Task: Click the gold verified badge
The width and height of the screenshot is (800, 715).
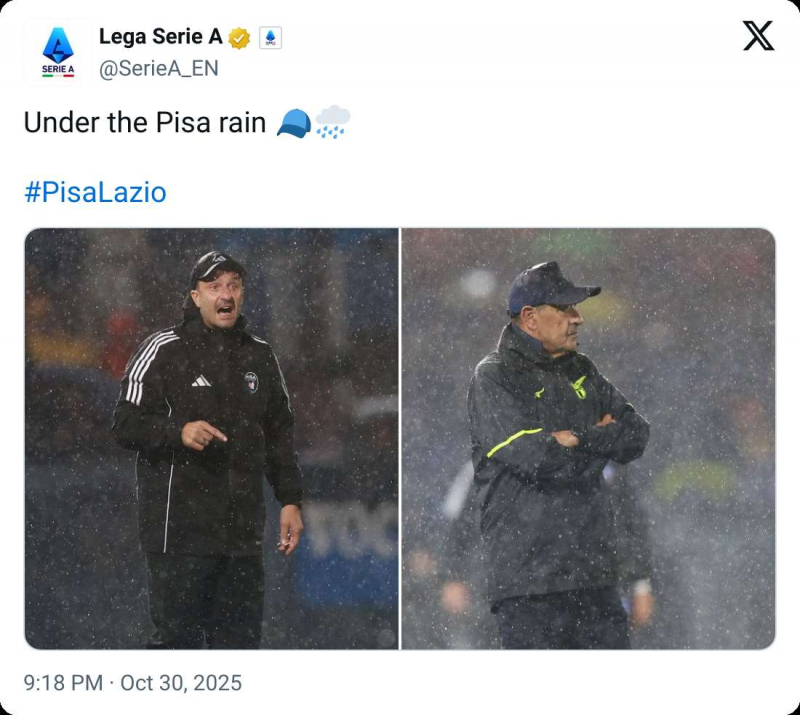Action: pyautogui.click(x=239, y=38)
